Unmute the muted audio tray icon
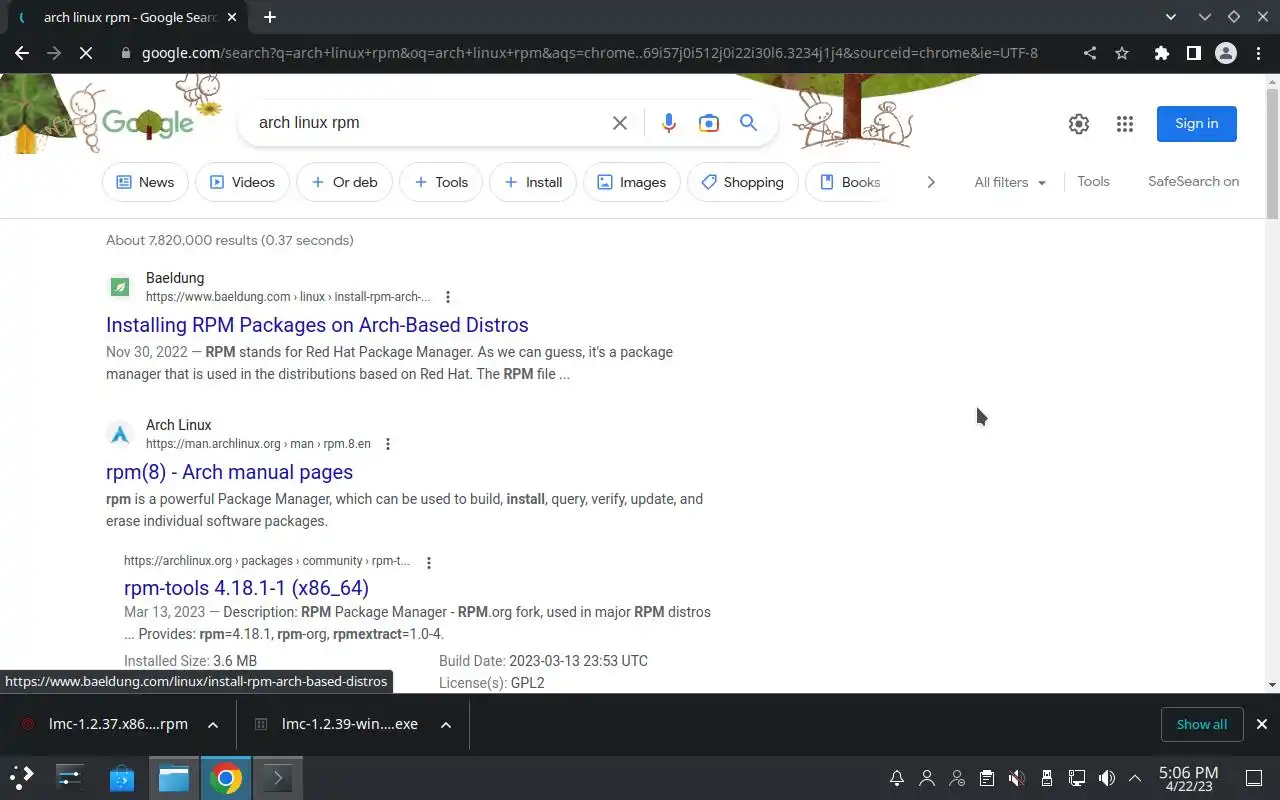 1017,778
